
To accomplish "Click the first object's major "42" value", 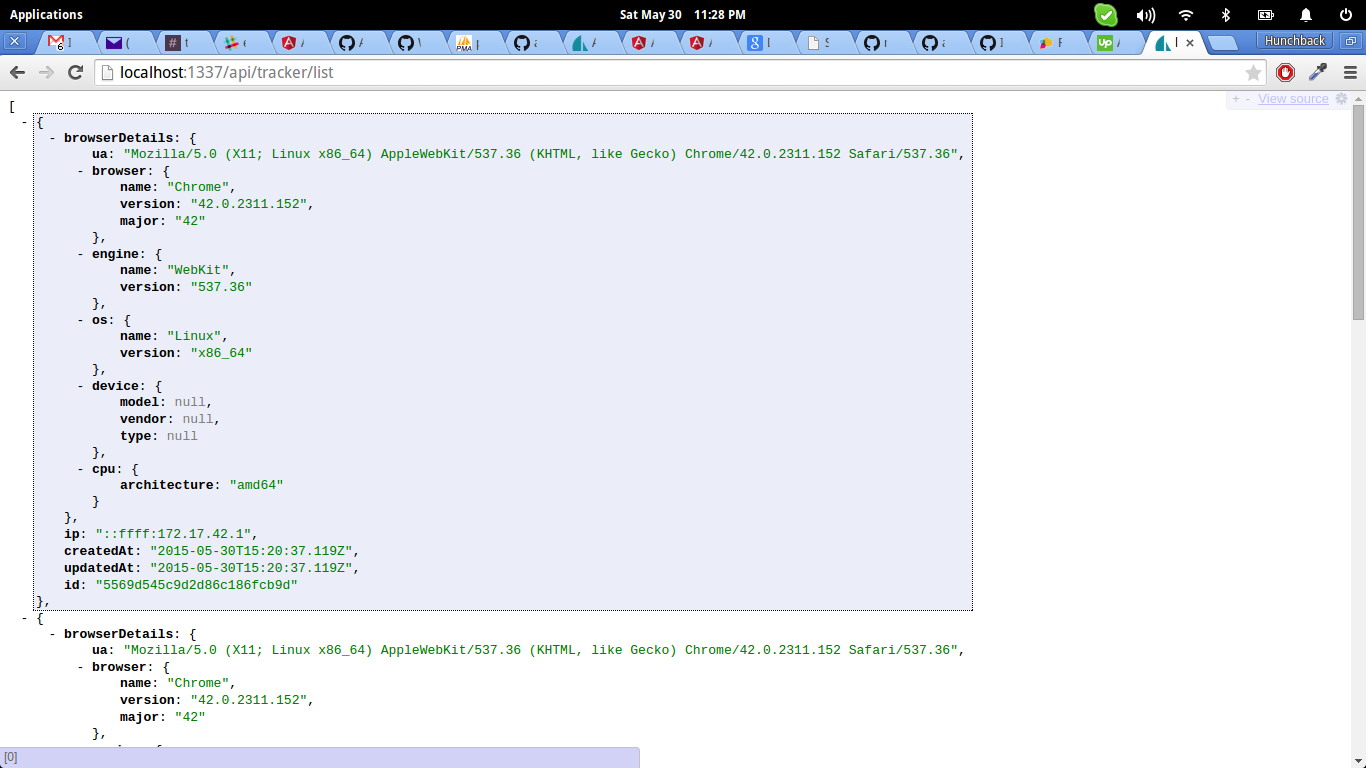I will click(190, 222).
